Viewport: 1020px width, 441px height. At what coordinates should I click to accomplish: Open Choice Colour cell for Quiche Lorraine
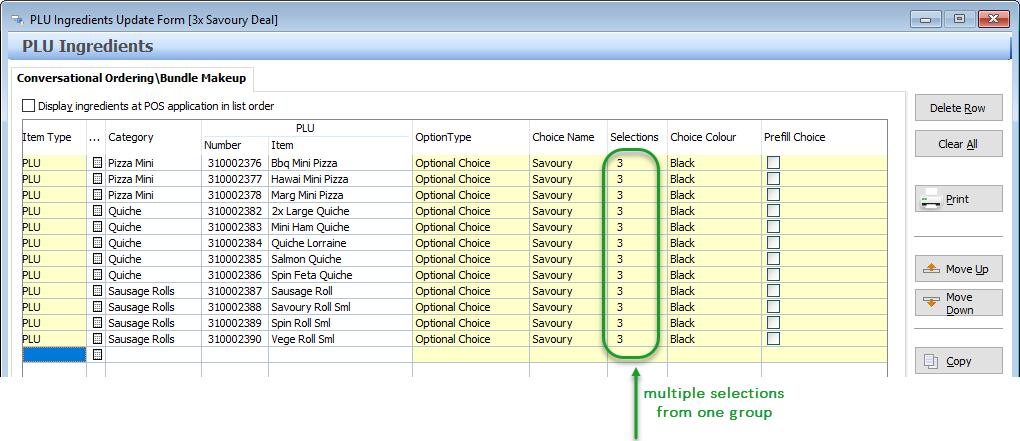[713, 243]
